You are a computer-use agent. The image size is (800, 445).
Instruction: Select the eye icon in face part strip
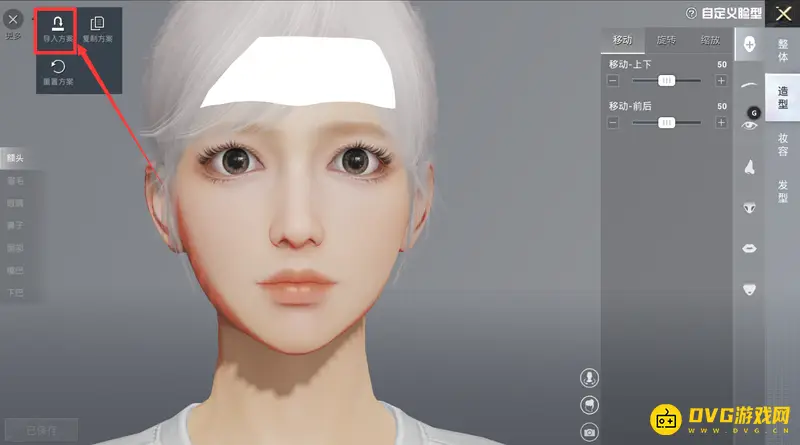[749, 126]
